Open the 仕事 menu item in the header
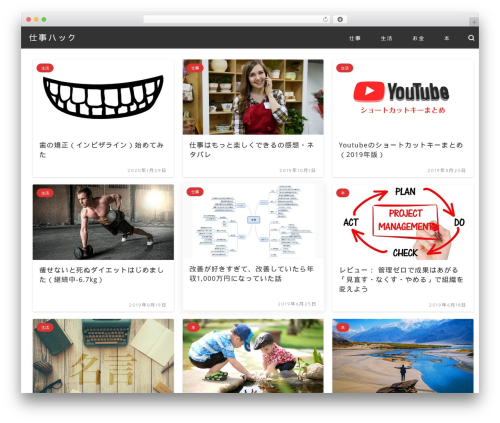Screen dimensions: 500x423 click(x=355, y=38)
